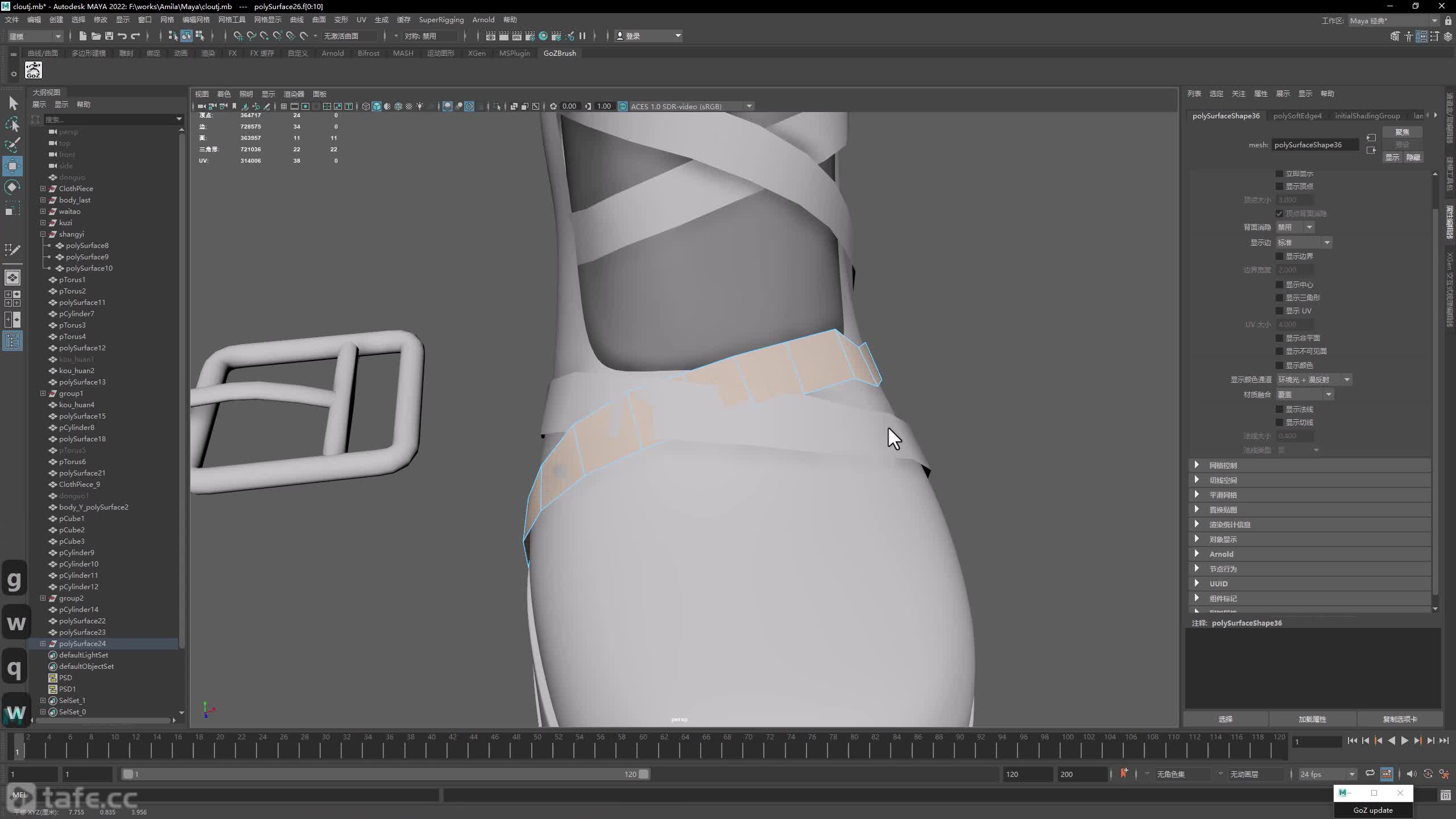Open the viewport 着色 menu
The image size is (1456, 819).
(x=224, y=94)
